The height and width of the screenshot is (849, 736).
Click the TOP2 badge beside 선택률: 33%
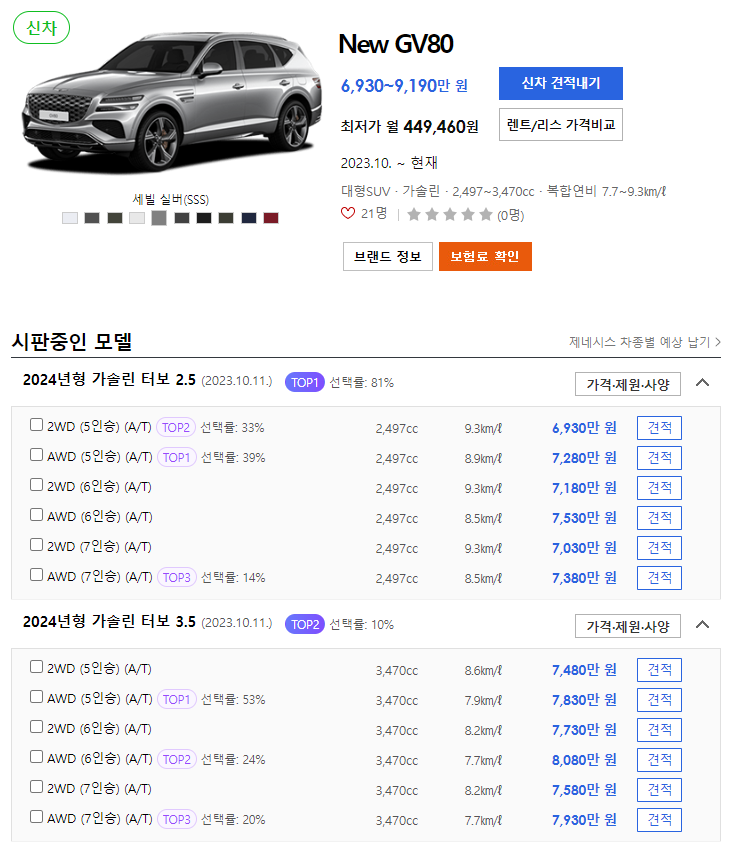(176, 428)
